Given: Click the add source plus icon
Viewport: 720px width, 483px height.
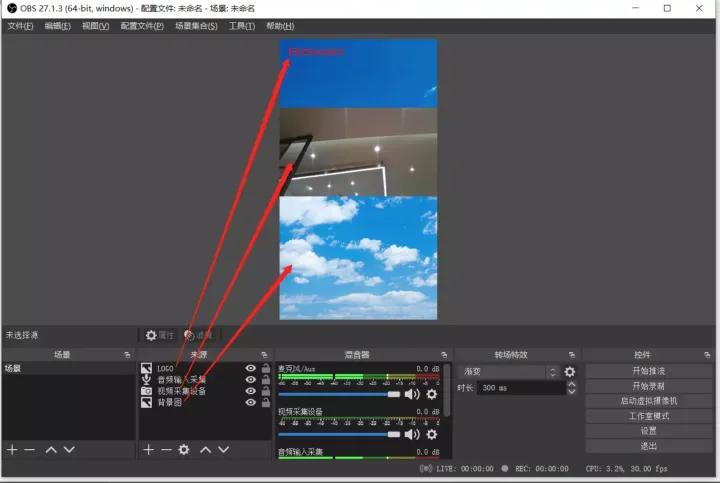Looking at the screenshot, I should coord(148,450).
